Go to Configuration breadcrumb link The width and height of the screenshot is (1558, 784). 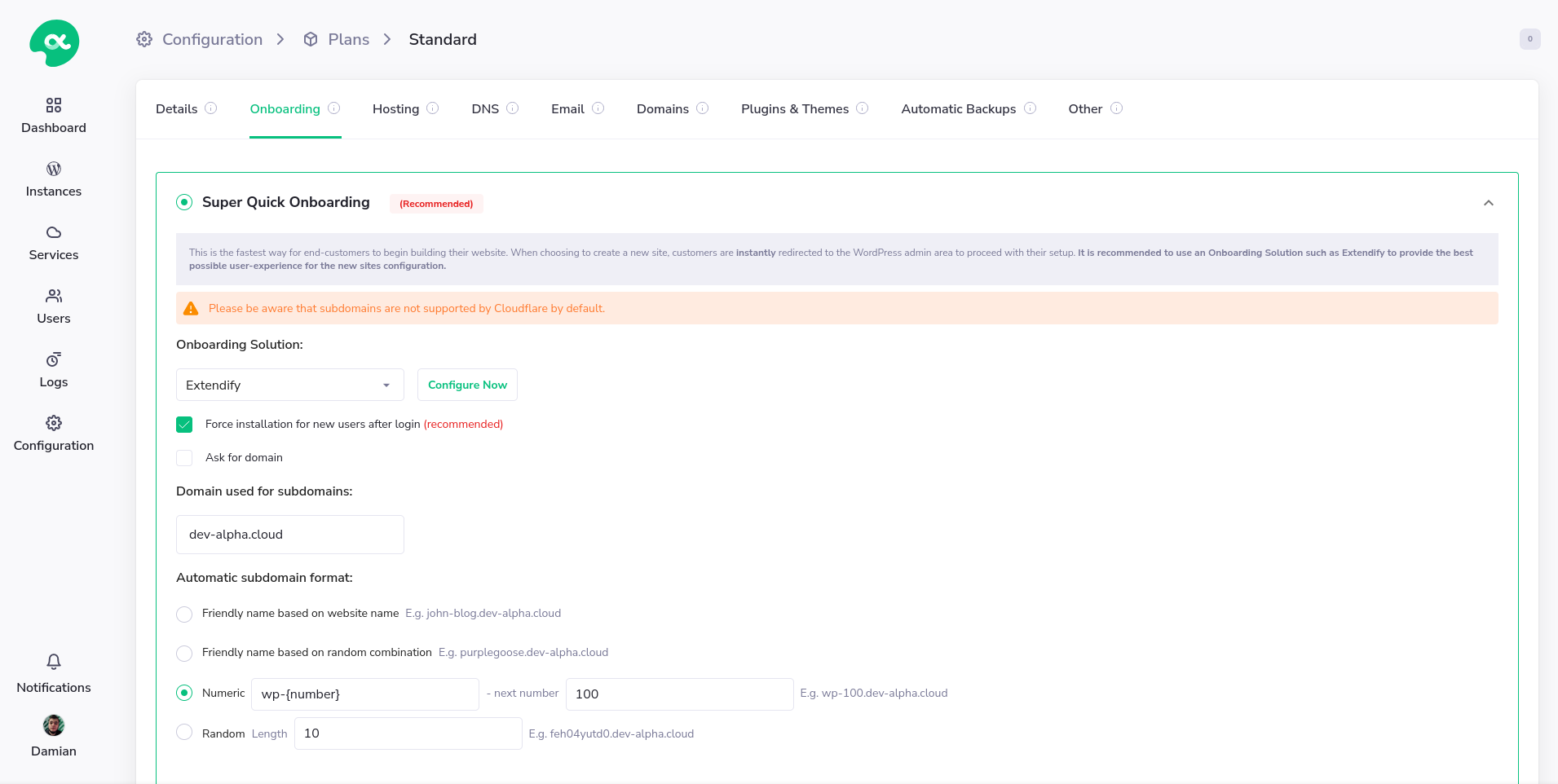(x=212, y=39)
